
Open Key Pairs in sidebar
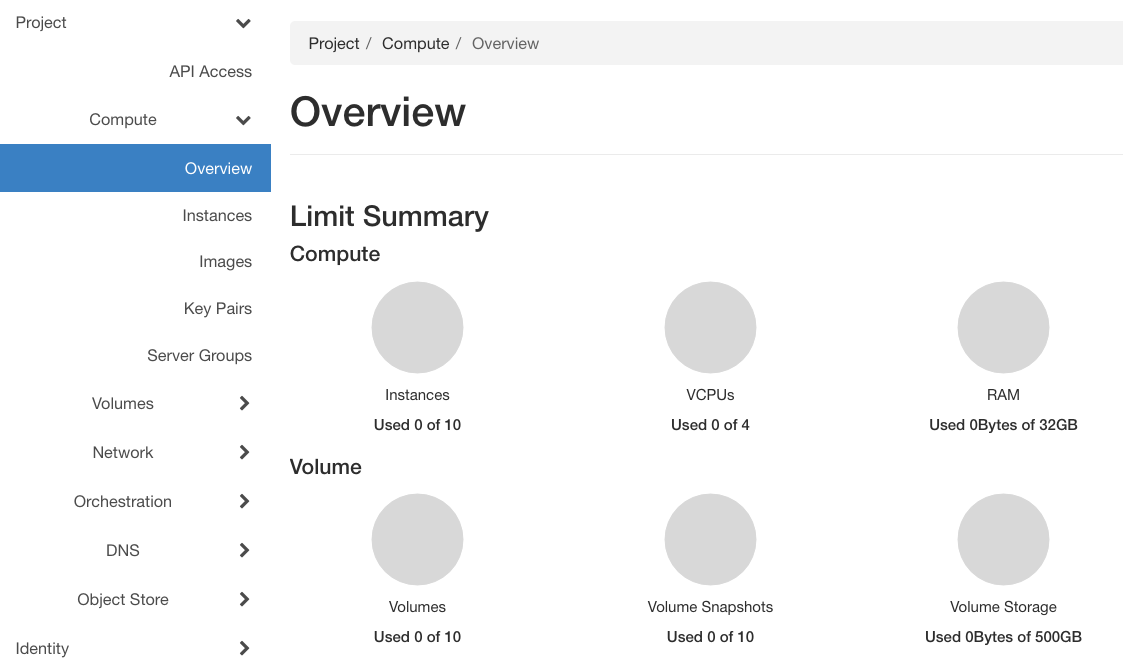(217, 309)
